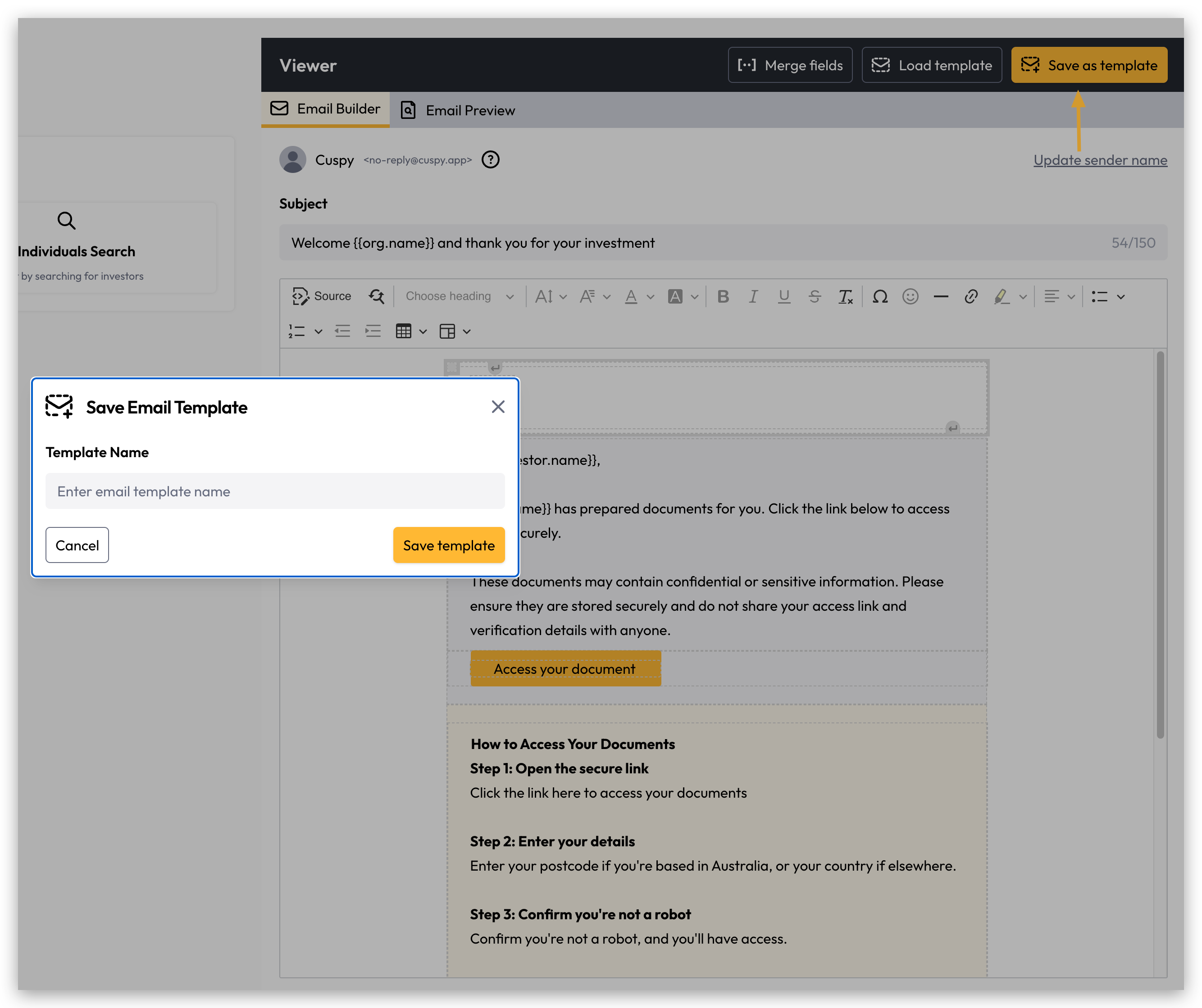Focus the Template Name input field
Viewport: 1202px width, 1008px height.
275,491
